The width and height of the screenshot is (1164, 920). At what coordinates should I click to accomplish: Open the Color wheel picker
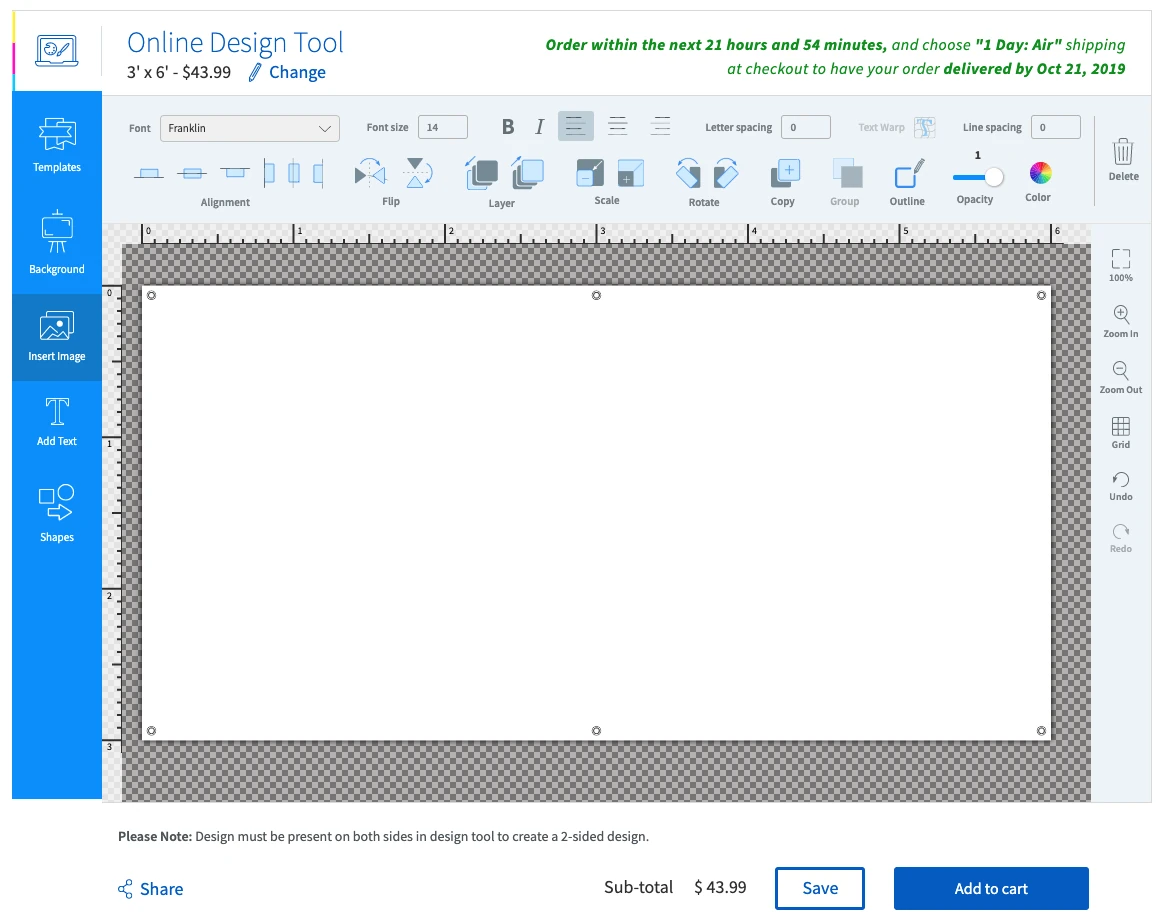[1040, 173]
